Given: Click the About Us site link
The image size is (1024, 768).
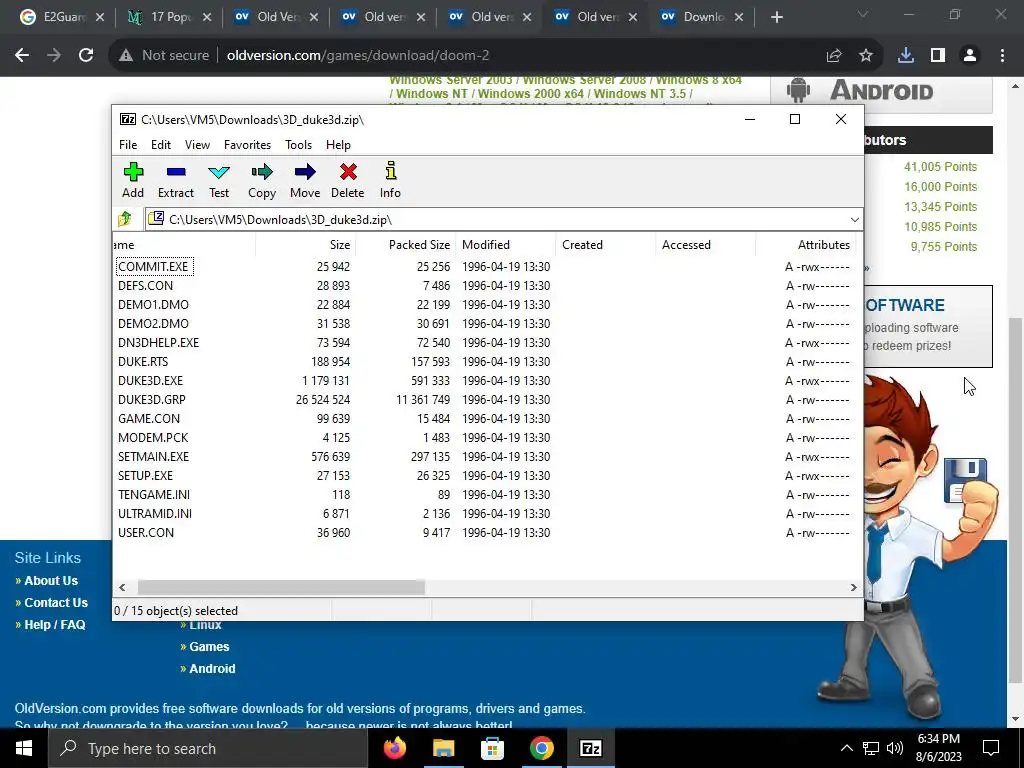Looking at the screenshot, I should 51,581.
